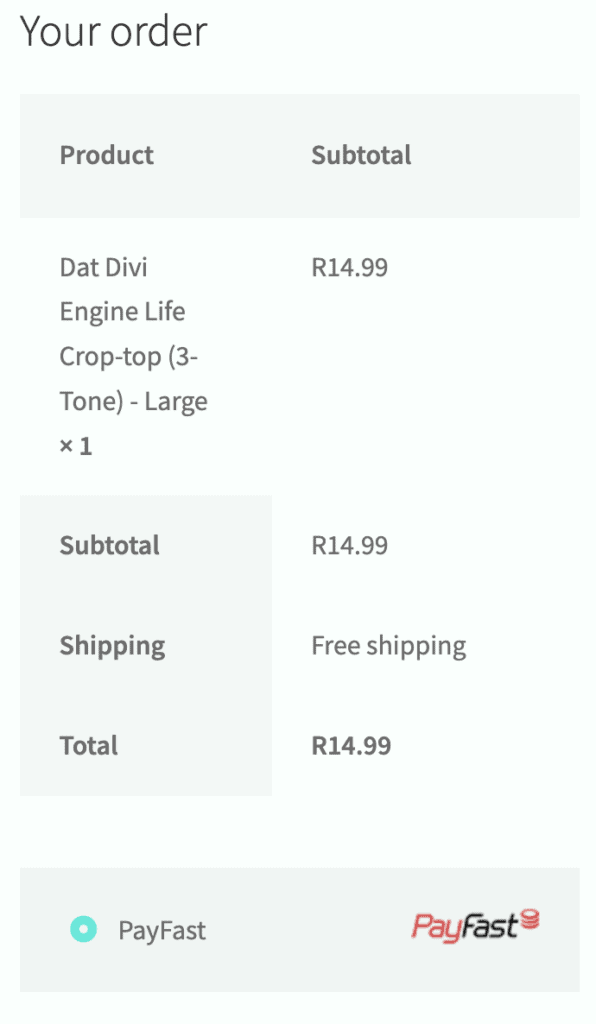596x1024 pixels.
Task: Click the subtotal amount R14.99
Action: point(349,545)
